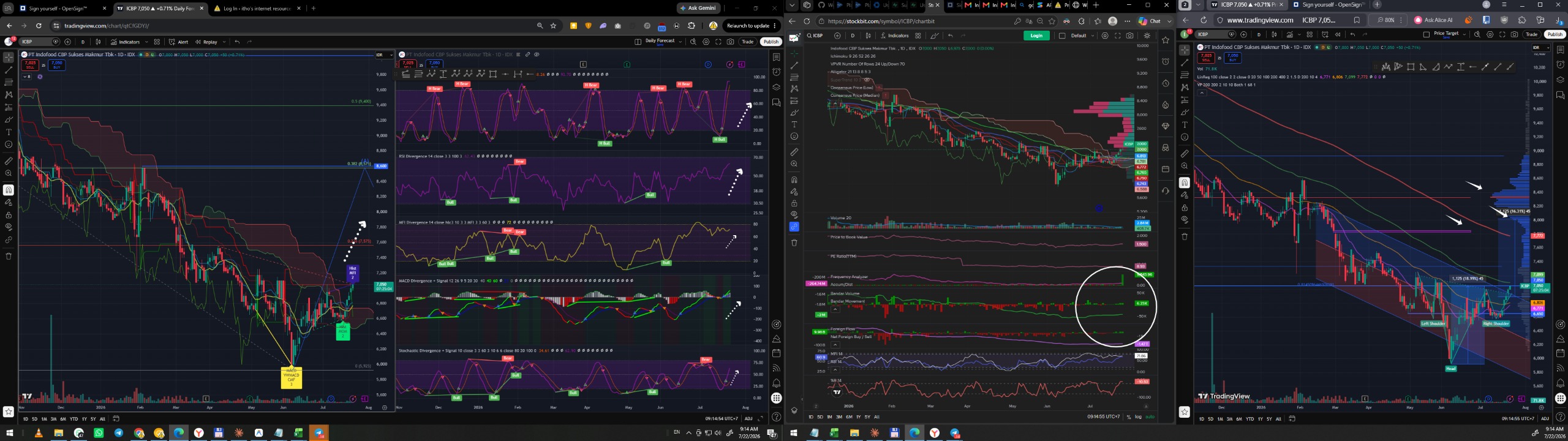This screenshot has height=441, width=1568.
Task: Open the Stockbit watchlist star icon on right panel
Action: 1166,40
